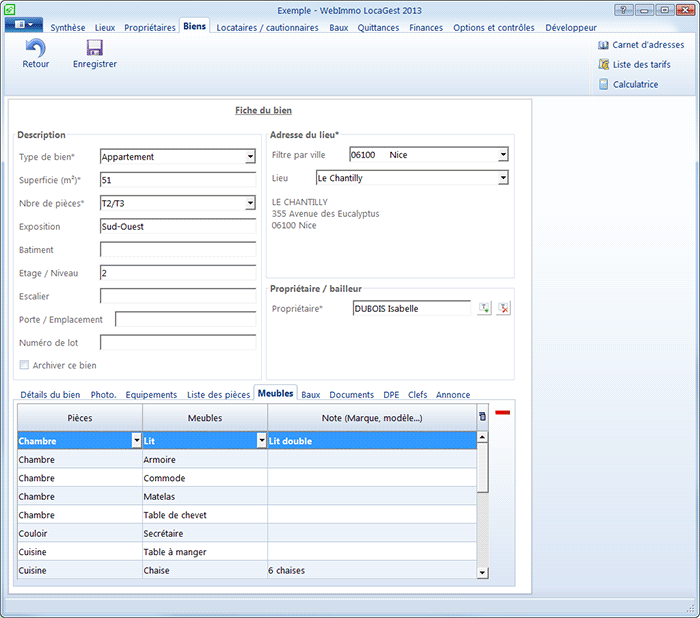Expand the 'Type de bien' dropdown
700x618 pixels.
coord(250,157)
